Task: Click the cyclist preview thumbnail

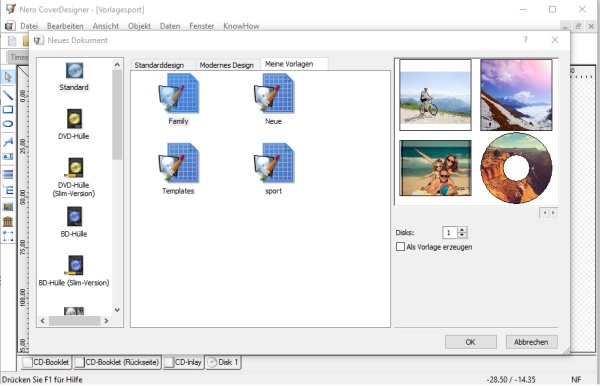Action: pyautogui.click(x=435, y=95)
